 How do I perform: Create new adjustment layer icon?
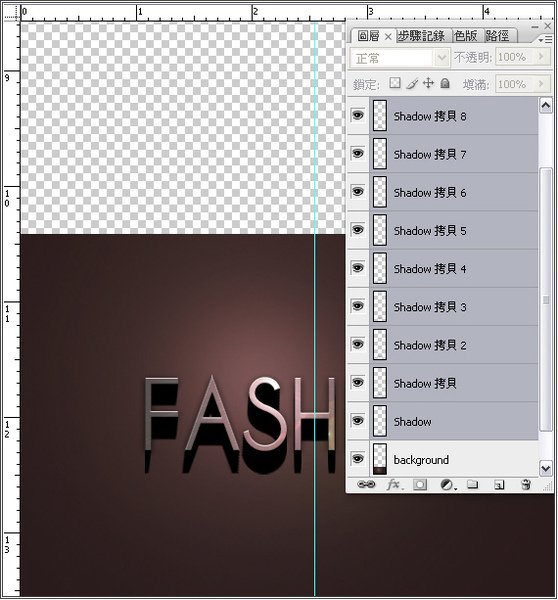click(x=447, y=485)
